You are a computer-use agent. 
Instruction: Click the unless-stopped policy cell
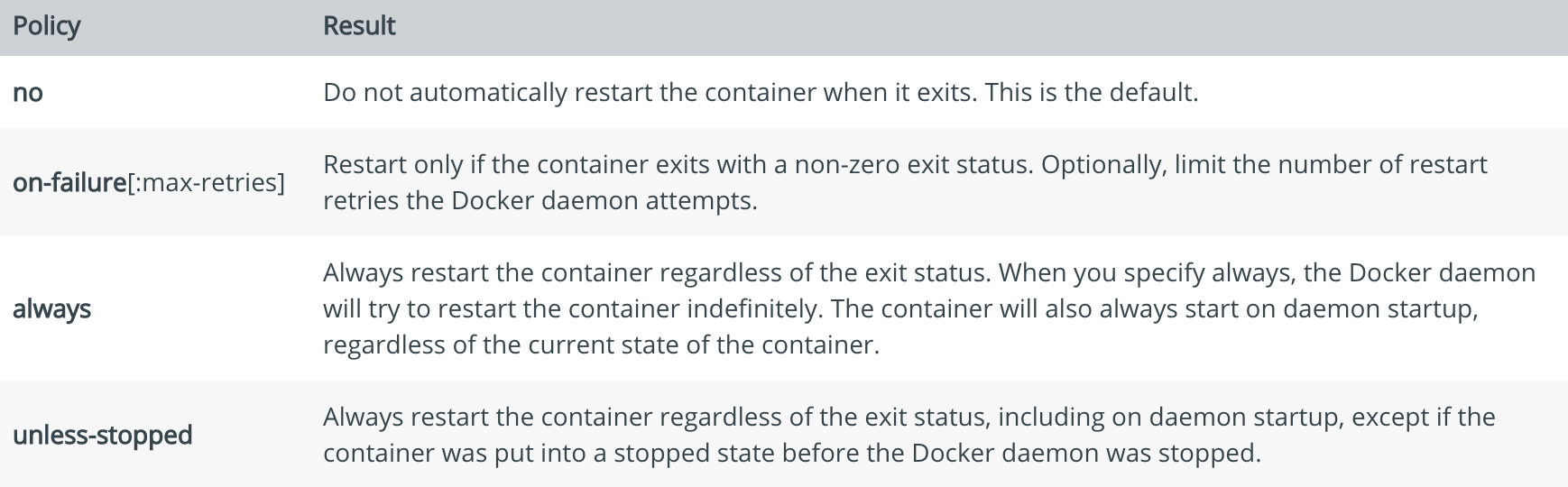click(x=103, y=436)
